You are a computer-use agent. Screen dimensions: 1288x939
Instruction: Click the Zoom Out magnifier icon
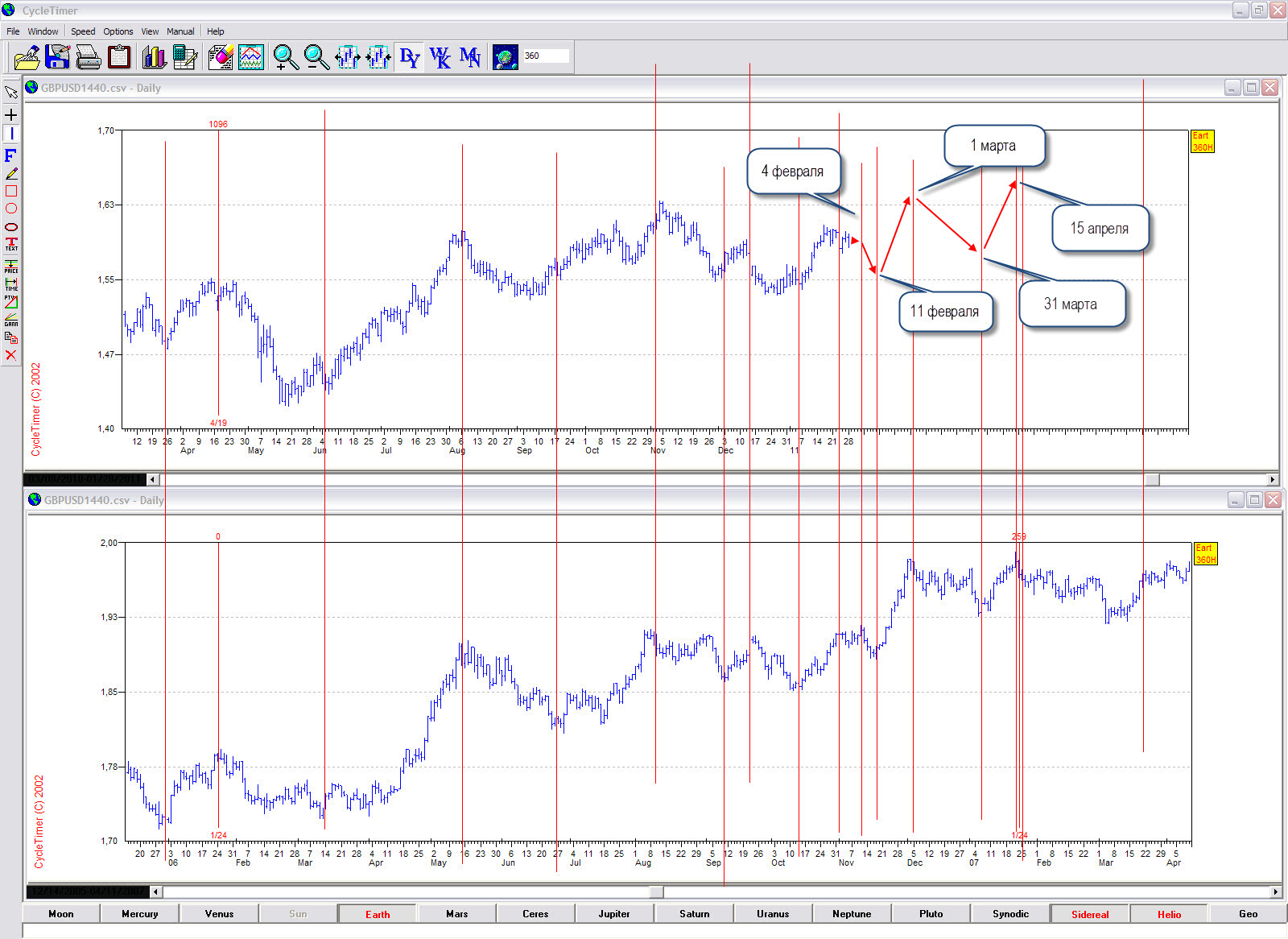316,57
